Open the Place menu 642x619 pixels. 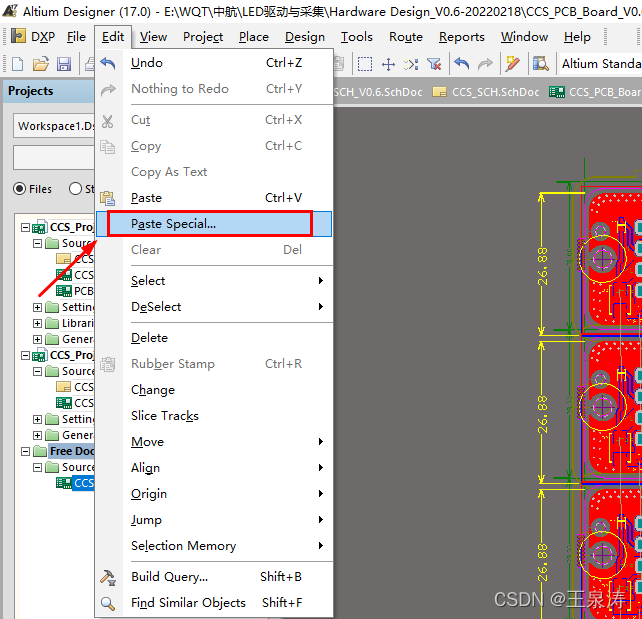254,37
